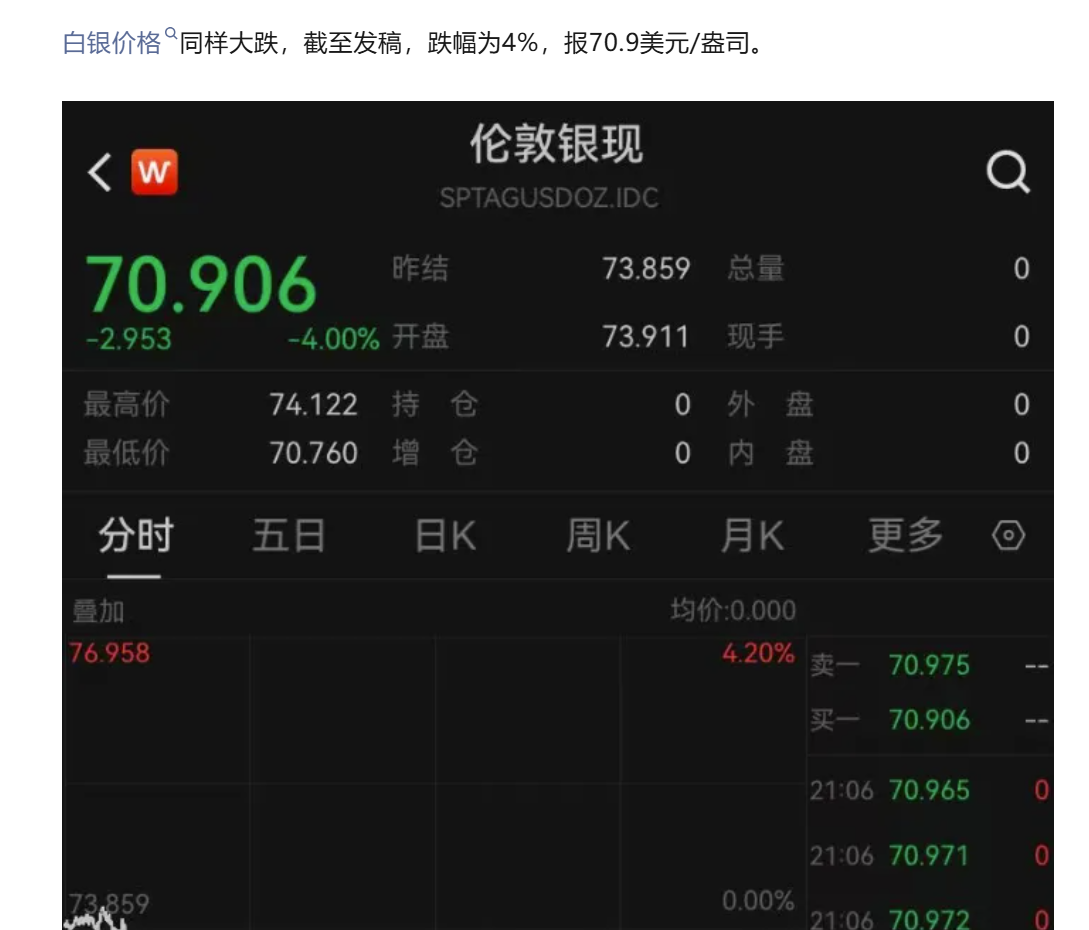Screen dimensions: 1089x930
Task: Tap the change value -2.953
Action: pos(128,339)
